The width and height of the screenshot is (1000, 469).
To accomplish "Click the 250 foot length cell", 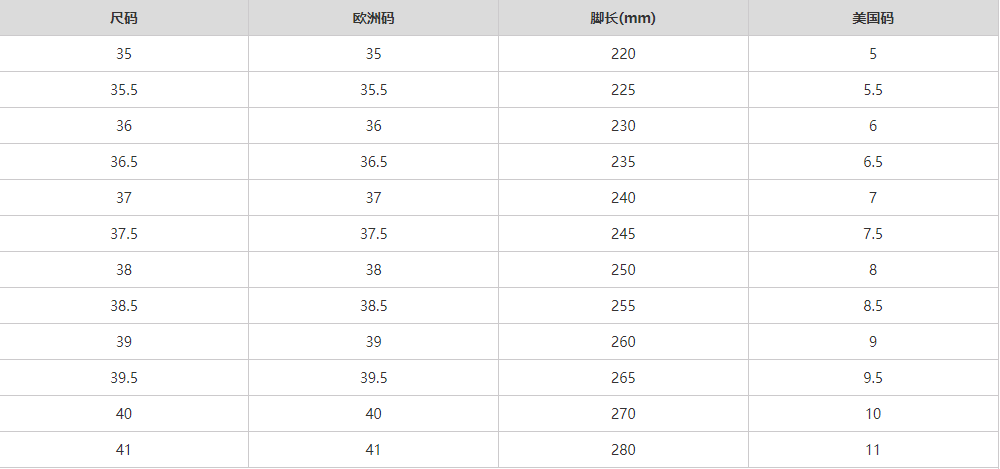I will pos(623,270).
